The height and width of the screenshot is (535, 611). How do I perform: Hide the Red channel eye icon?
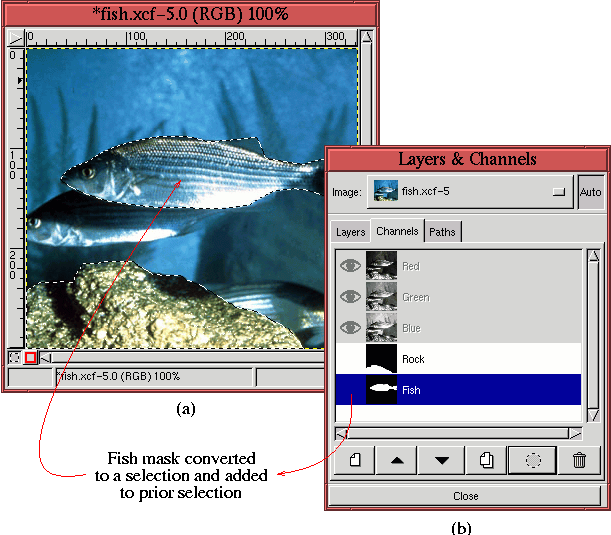pos(350,267)
